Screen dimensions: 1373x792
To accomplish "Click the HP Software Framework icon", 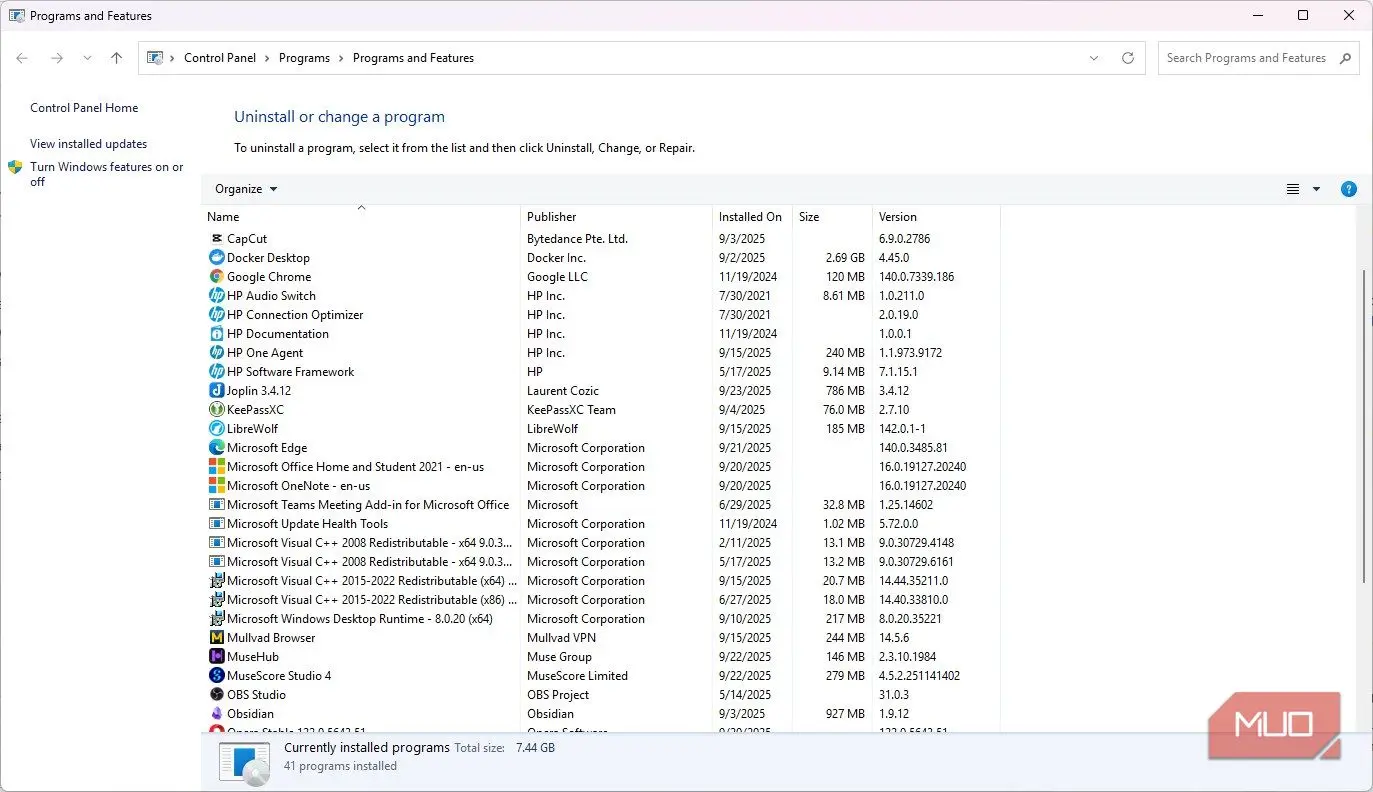I will [x=217, y=372].
